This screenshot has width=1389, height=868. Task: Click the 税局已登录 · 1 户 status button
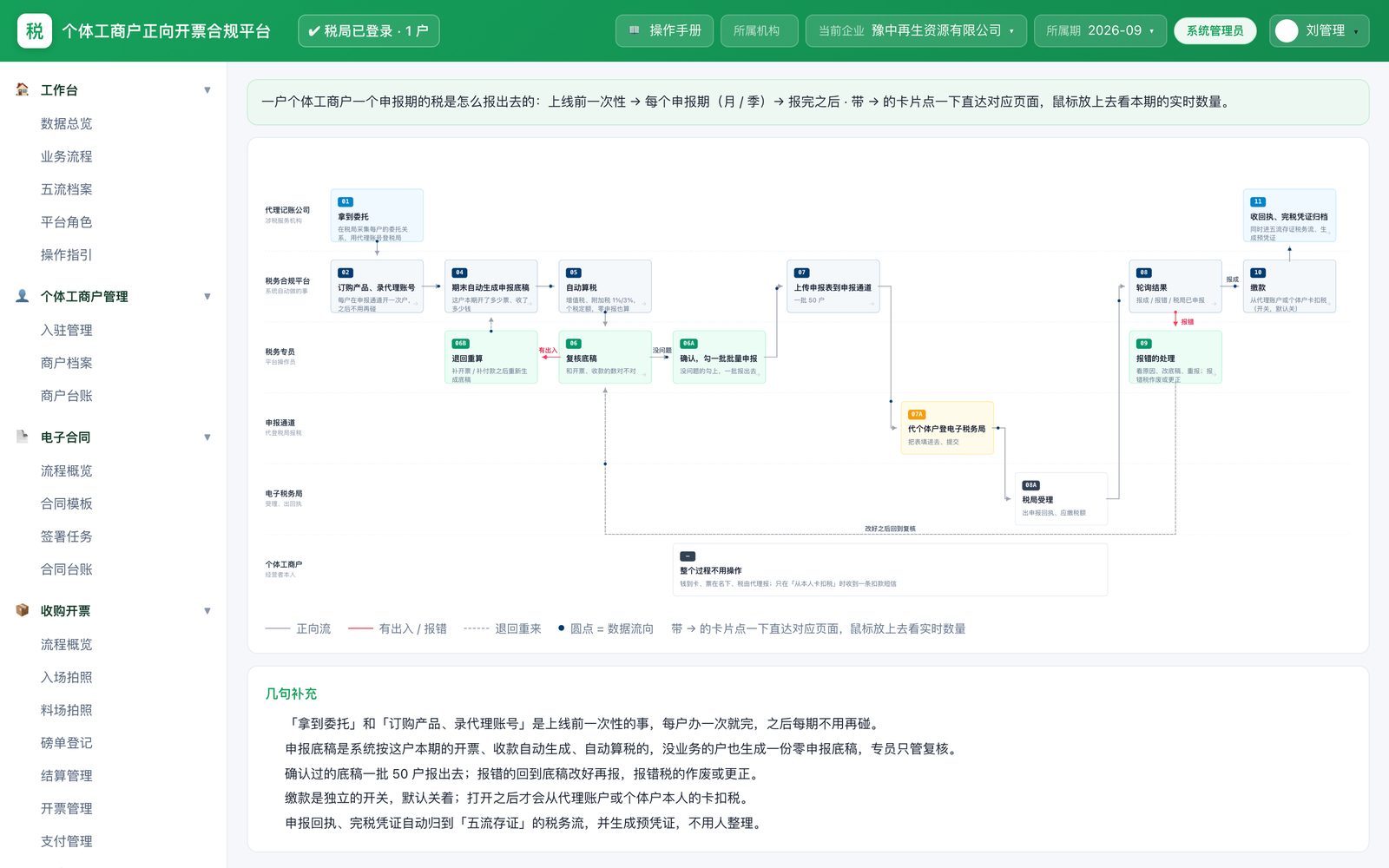368,30
